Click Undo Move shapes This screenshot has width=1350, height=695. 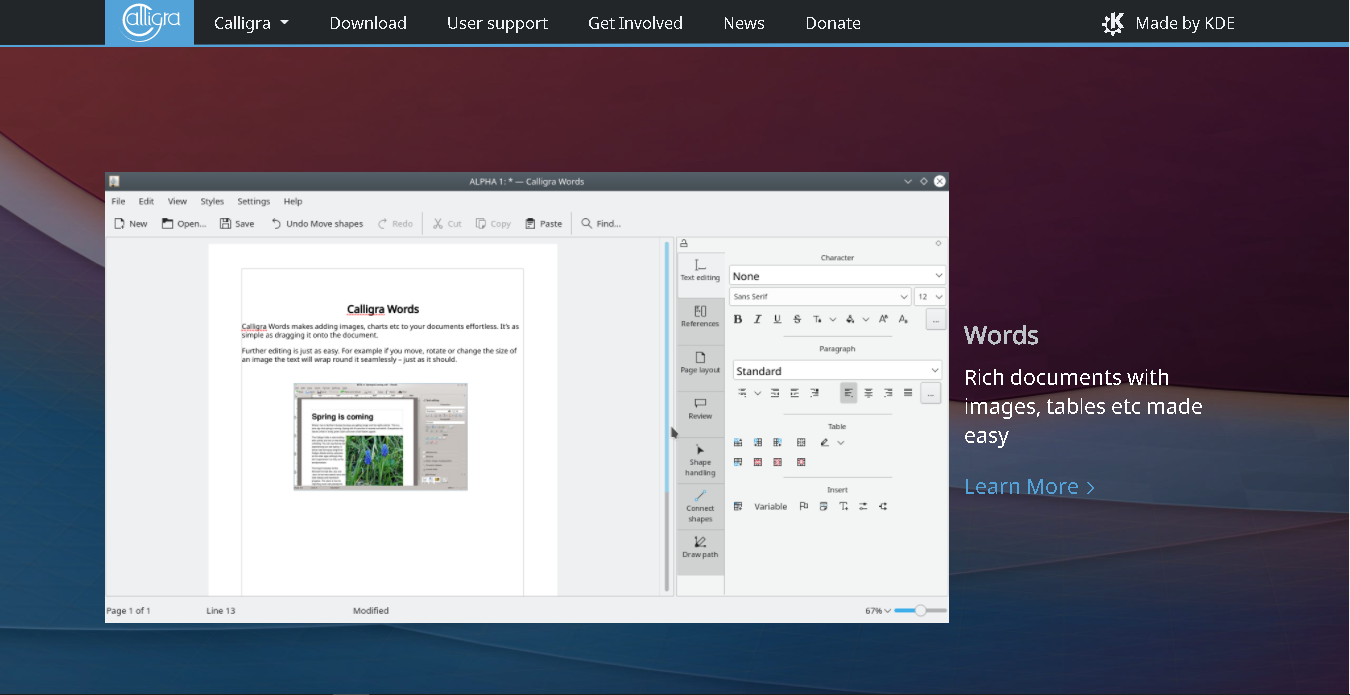point(316,224)
